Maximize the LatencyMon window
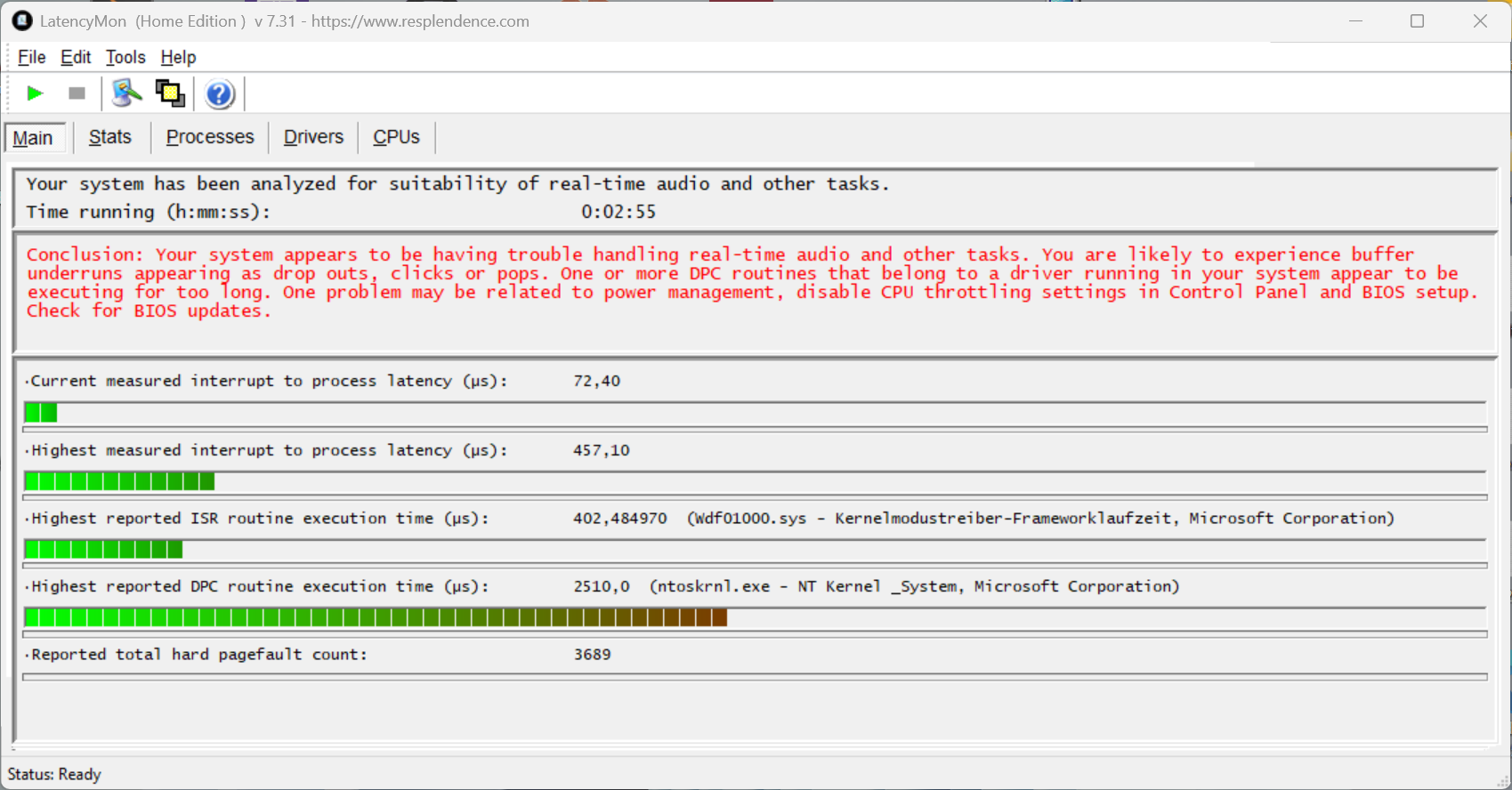 click(1418, 21)
